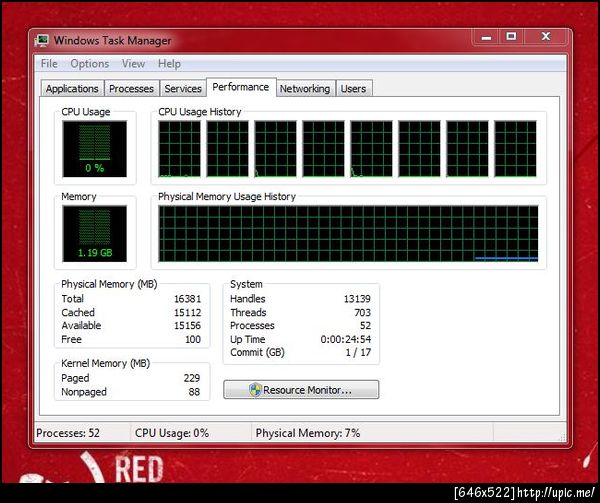Switch to the Networking tab
This screenshot has height=503, width=600.
coord(305,88)
